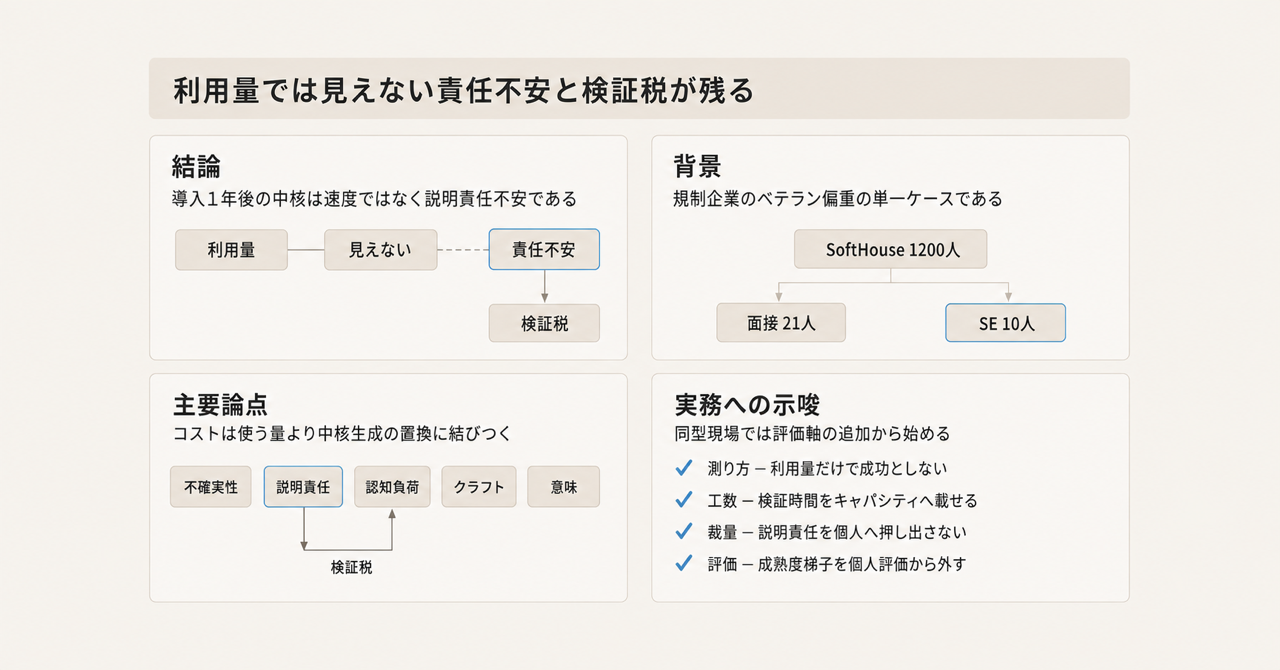Select the highlighted 責任不安 box

tap(544, 250)
